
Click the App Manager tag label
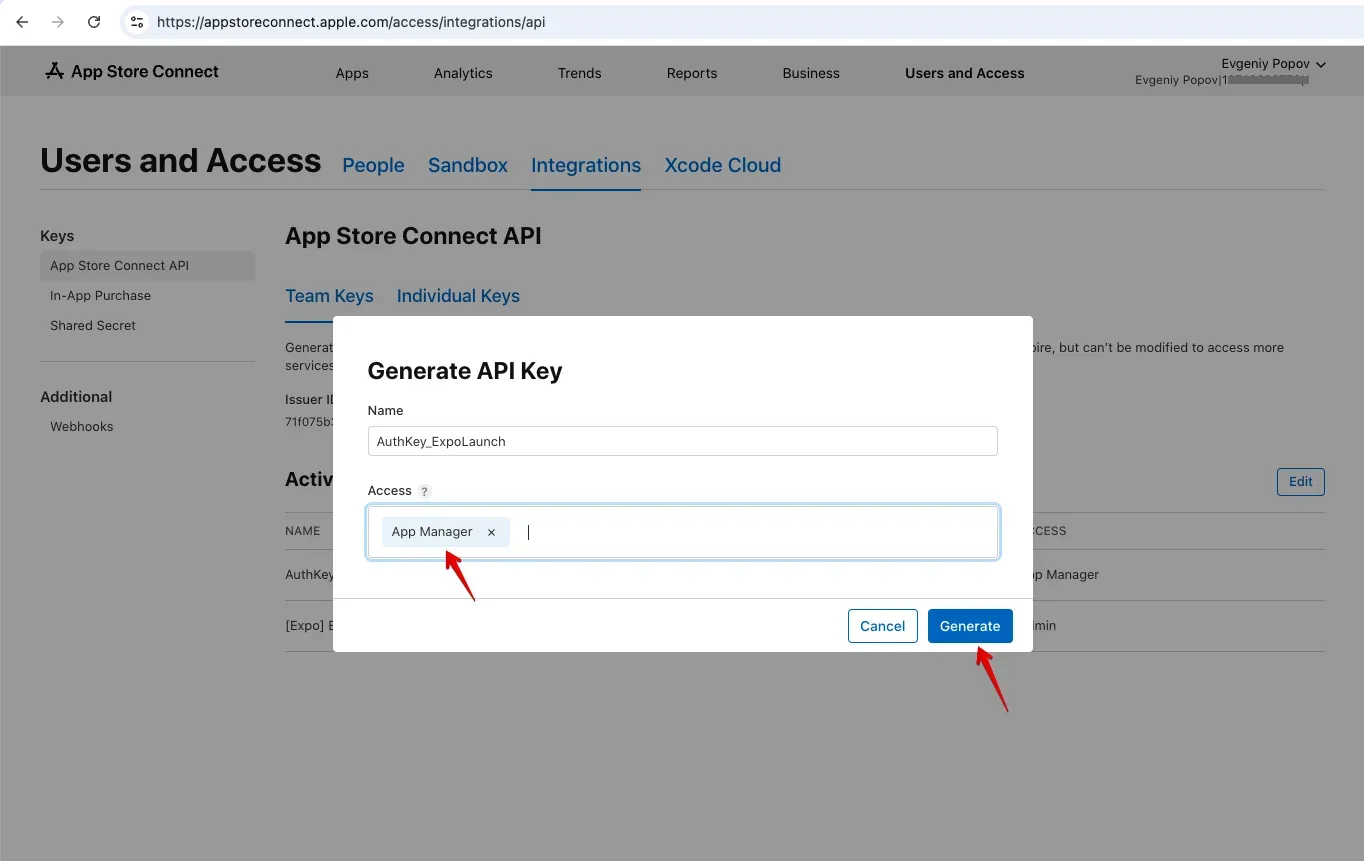click(432, 532)
